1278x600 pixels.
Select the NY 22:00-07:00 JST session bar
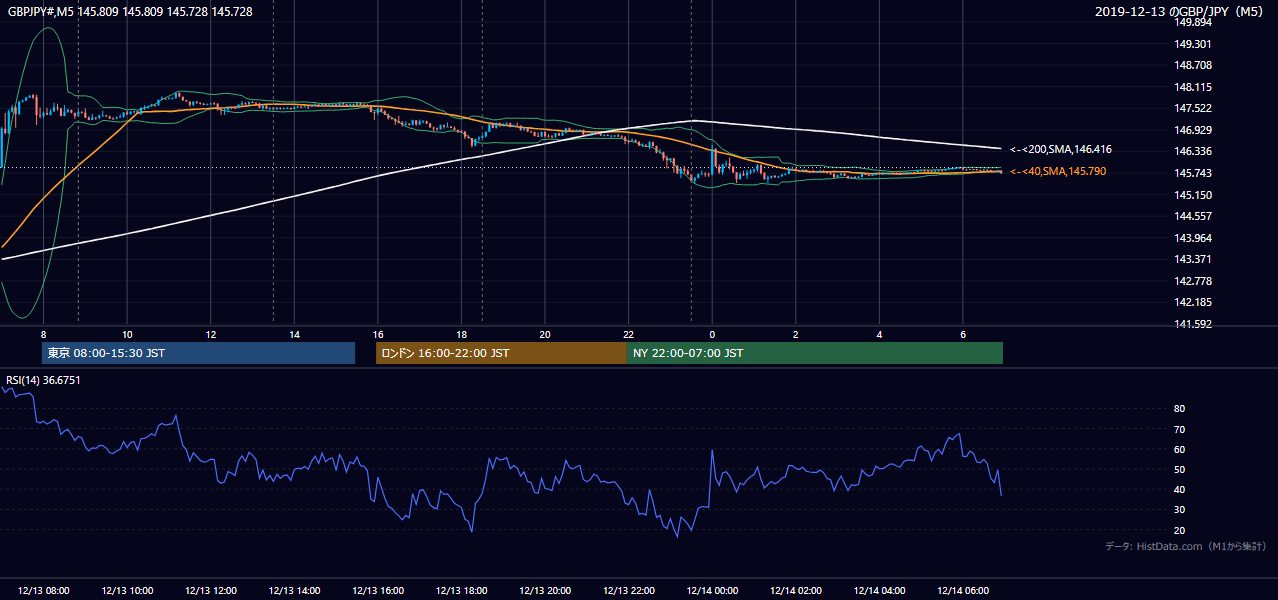tap(815, 353)
